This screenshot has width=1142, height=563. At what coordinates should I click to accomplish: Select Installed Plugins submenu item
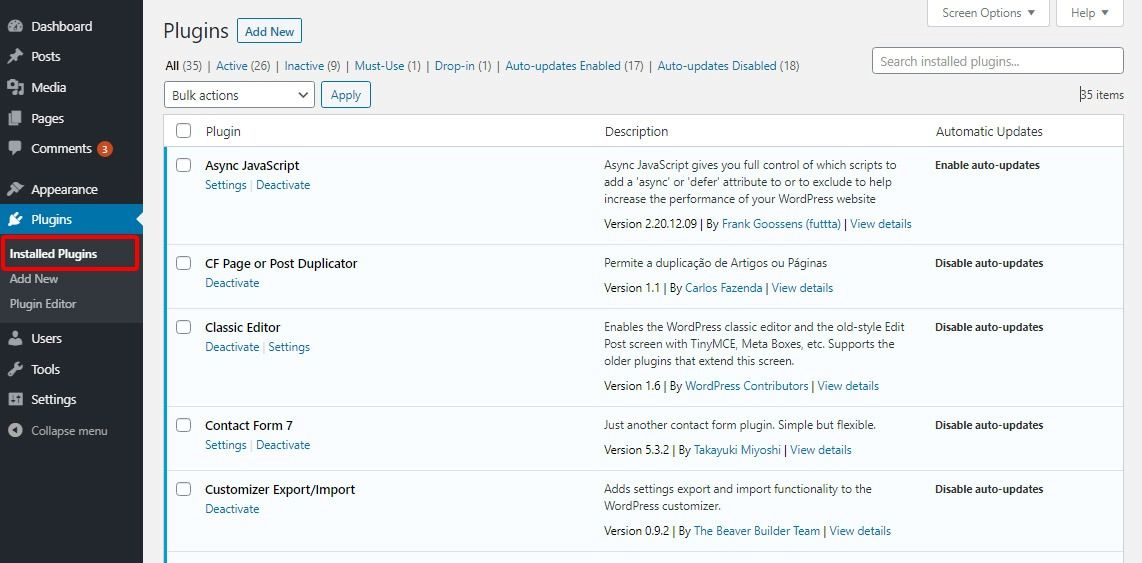pos(53,254)
